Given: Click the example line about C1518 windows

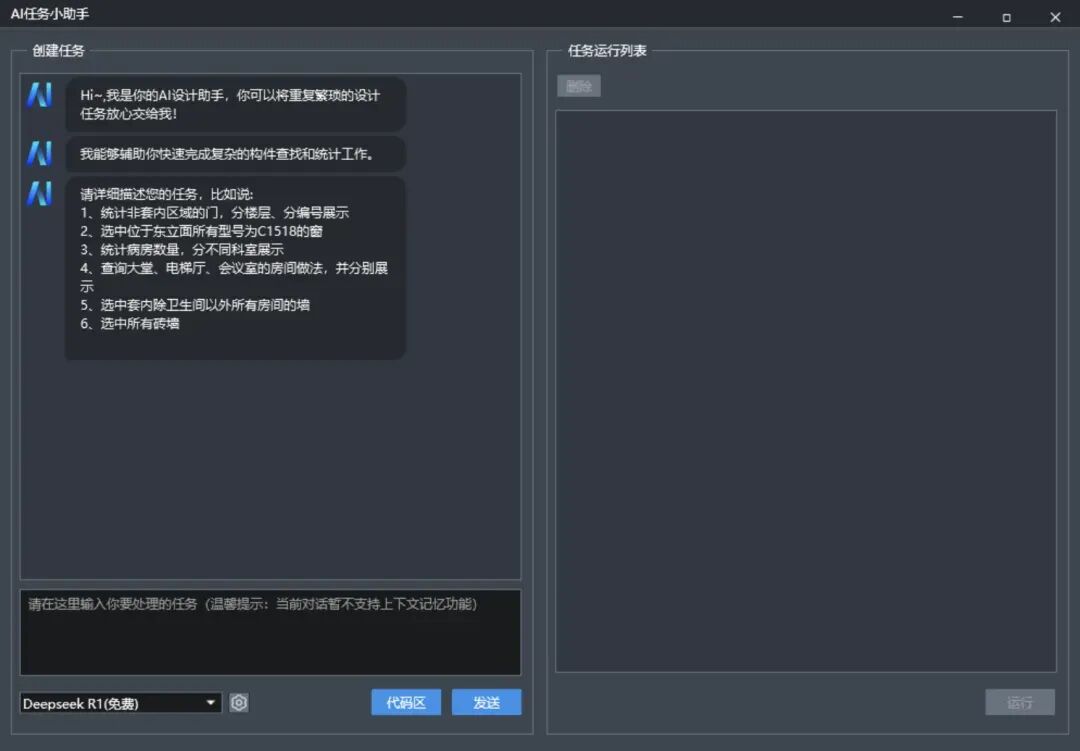Looking at the screenshot, I should [201, 231].
